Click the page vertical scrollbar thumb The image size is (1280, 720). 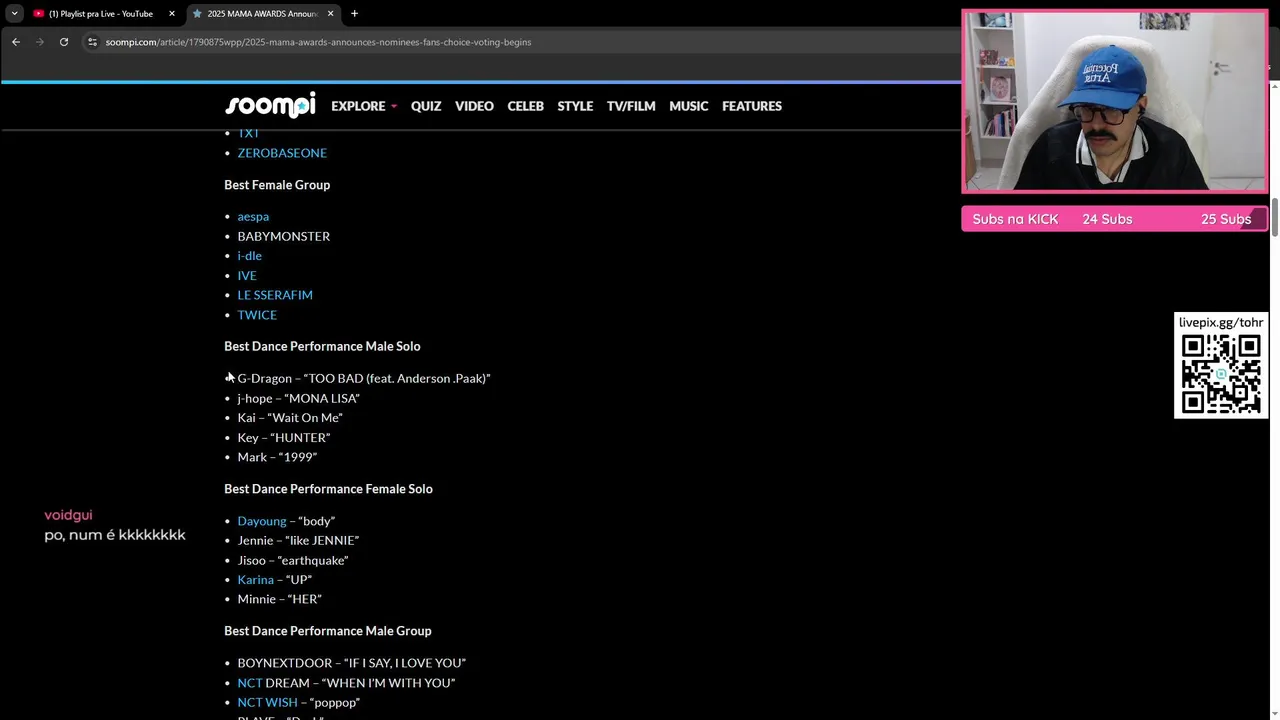tap(1275, 217)
